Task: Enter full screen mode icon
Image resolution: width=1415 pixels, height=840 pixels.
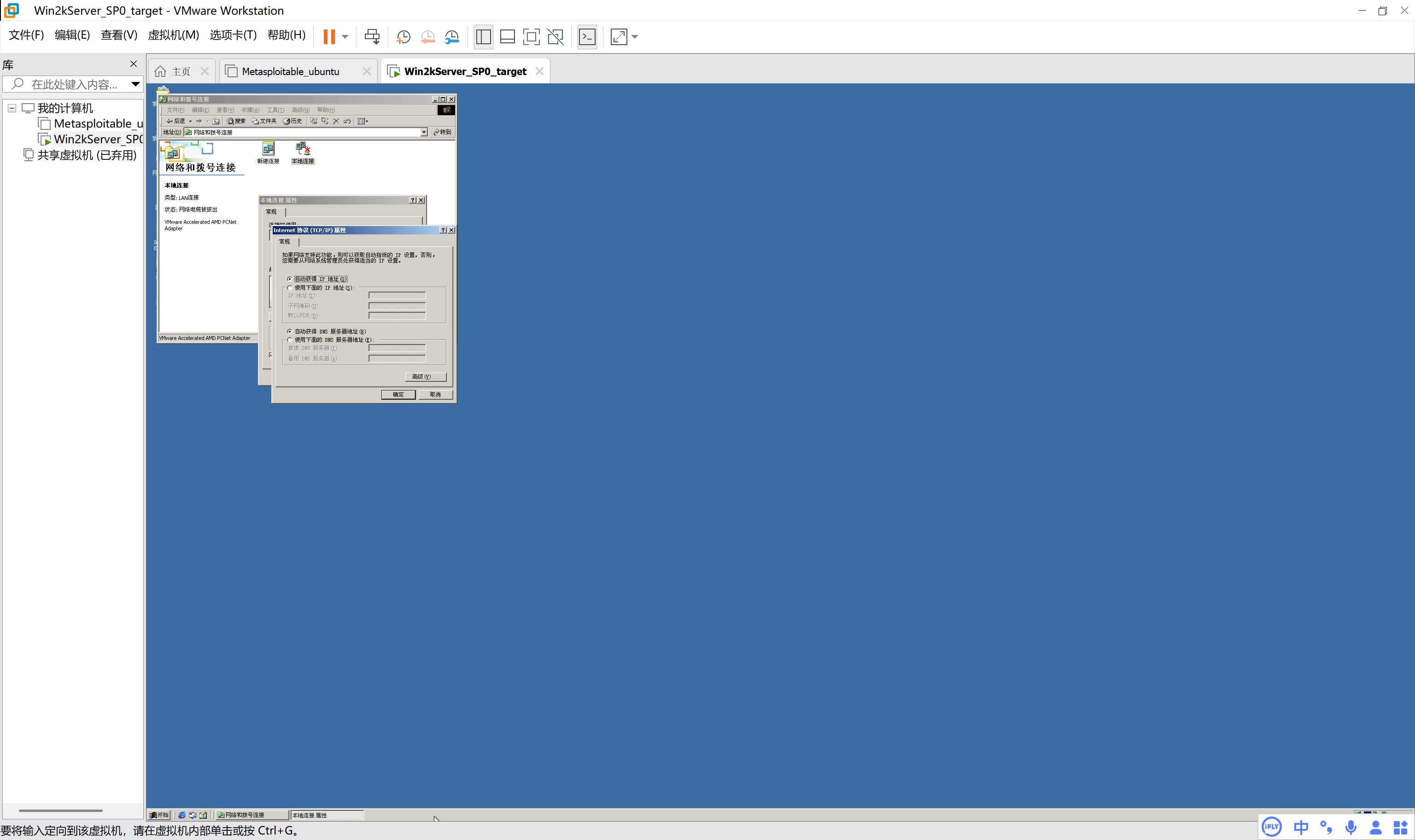Action: coord(531,37)
